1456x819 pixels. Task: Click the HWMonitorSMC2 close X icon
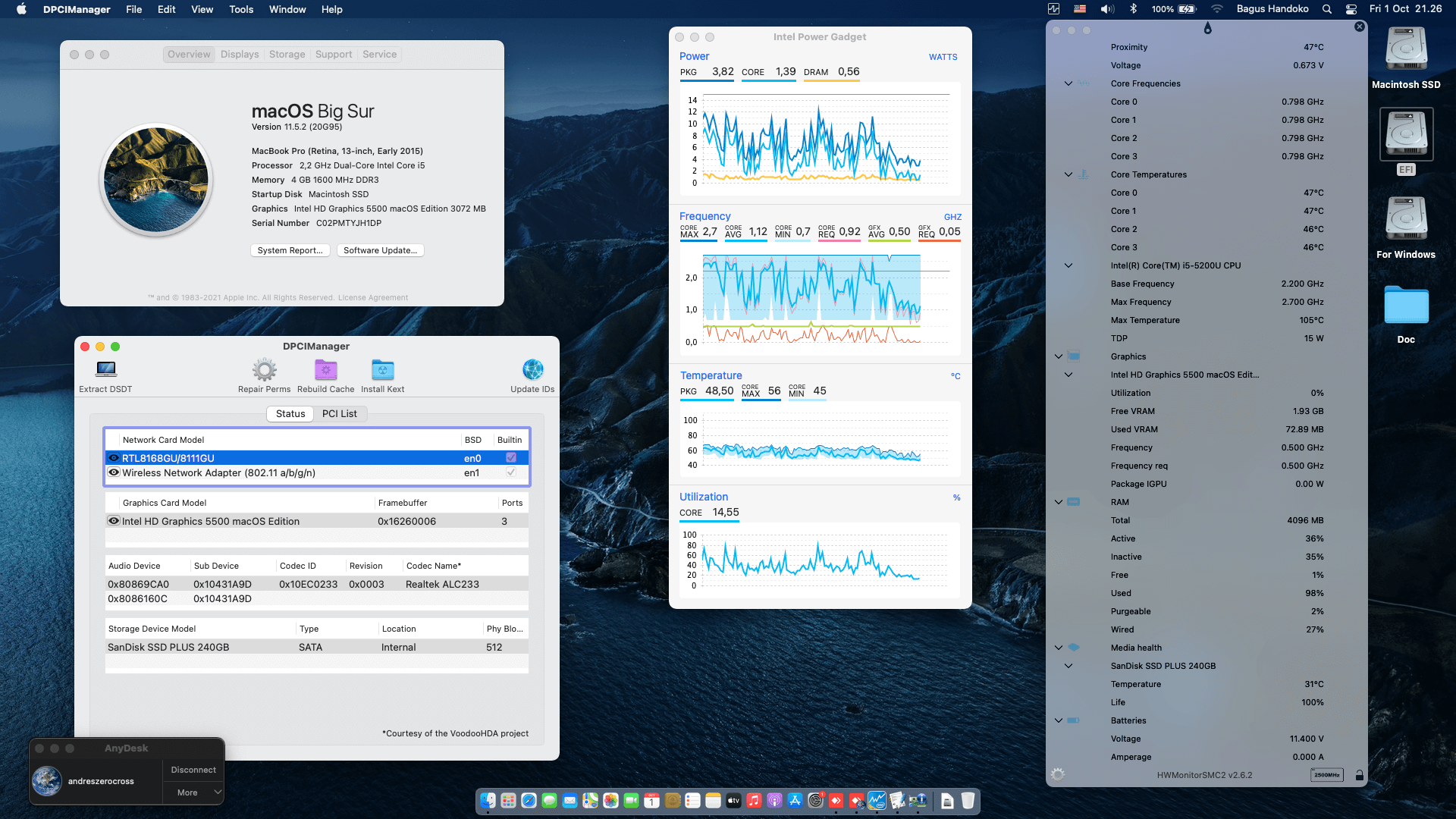coord(1360,27)
